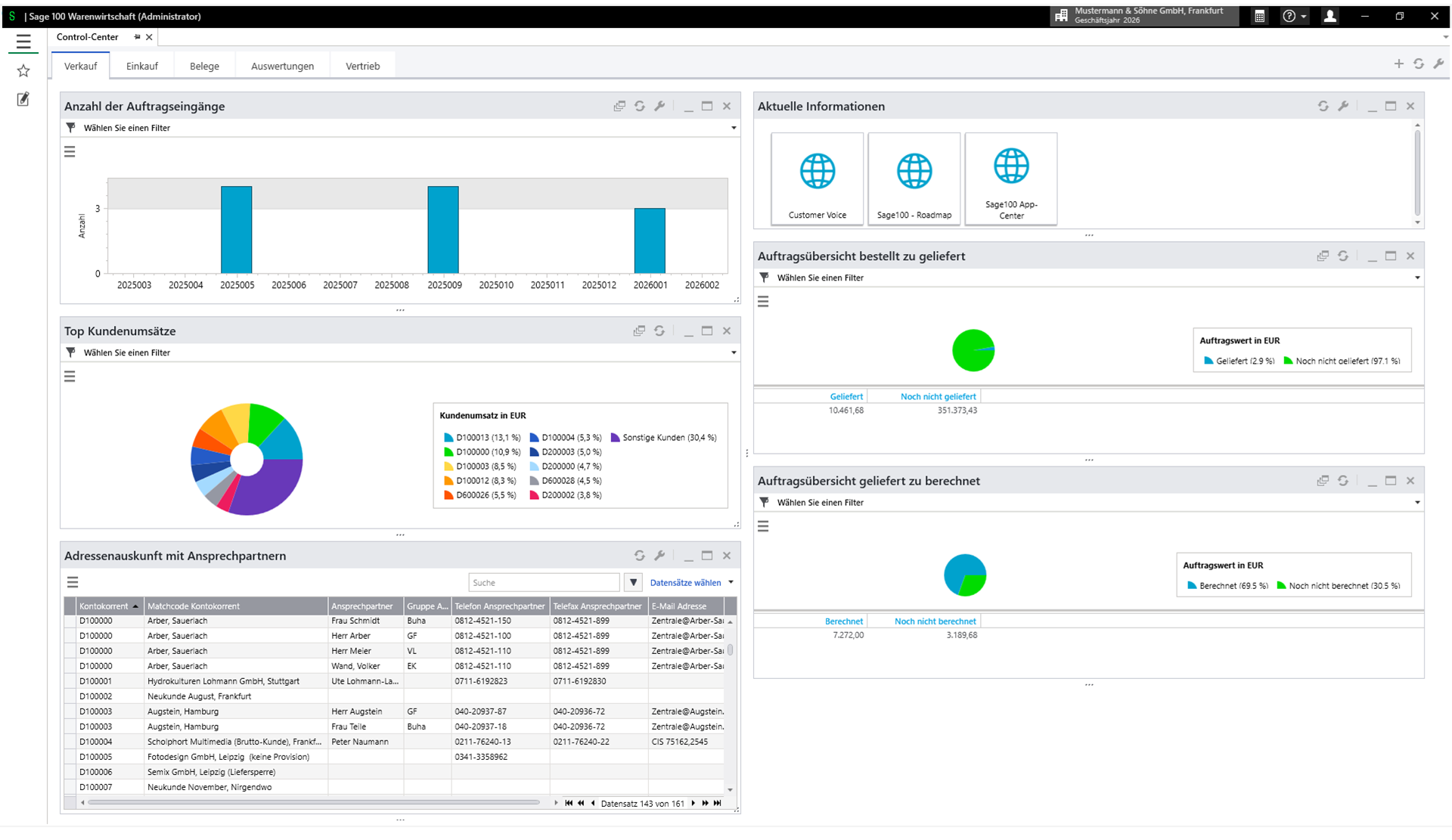The image size is (1452, 840).
Task: Switch to the Einkauf tab
Action: pos(141,67)
